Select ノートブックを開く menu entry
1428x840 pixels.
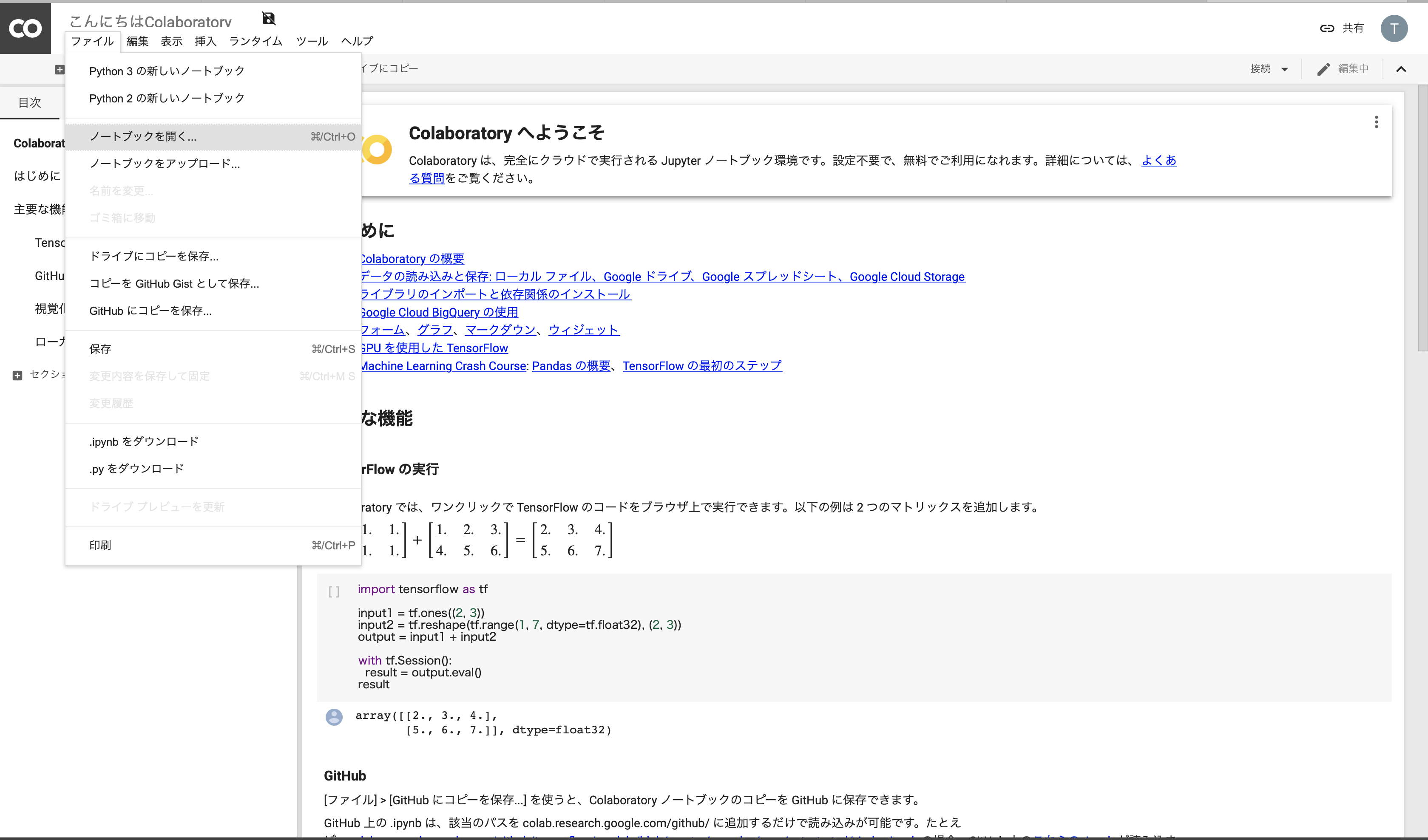coord(143,136)
